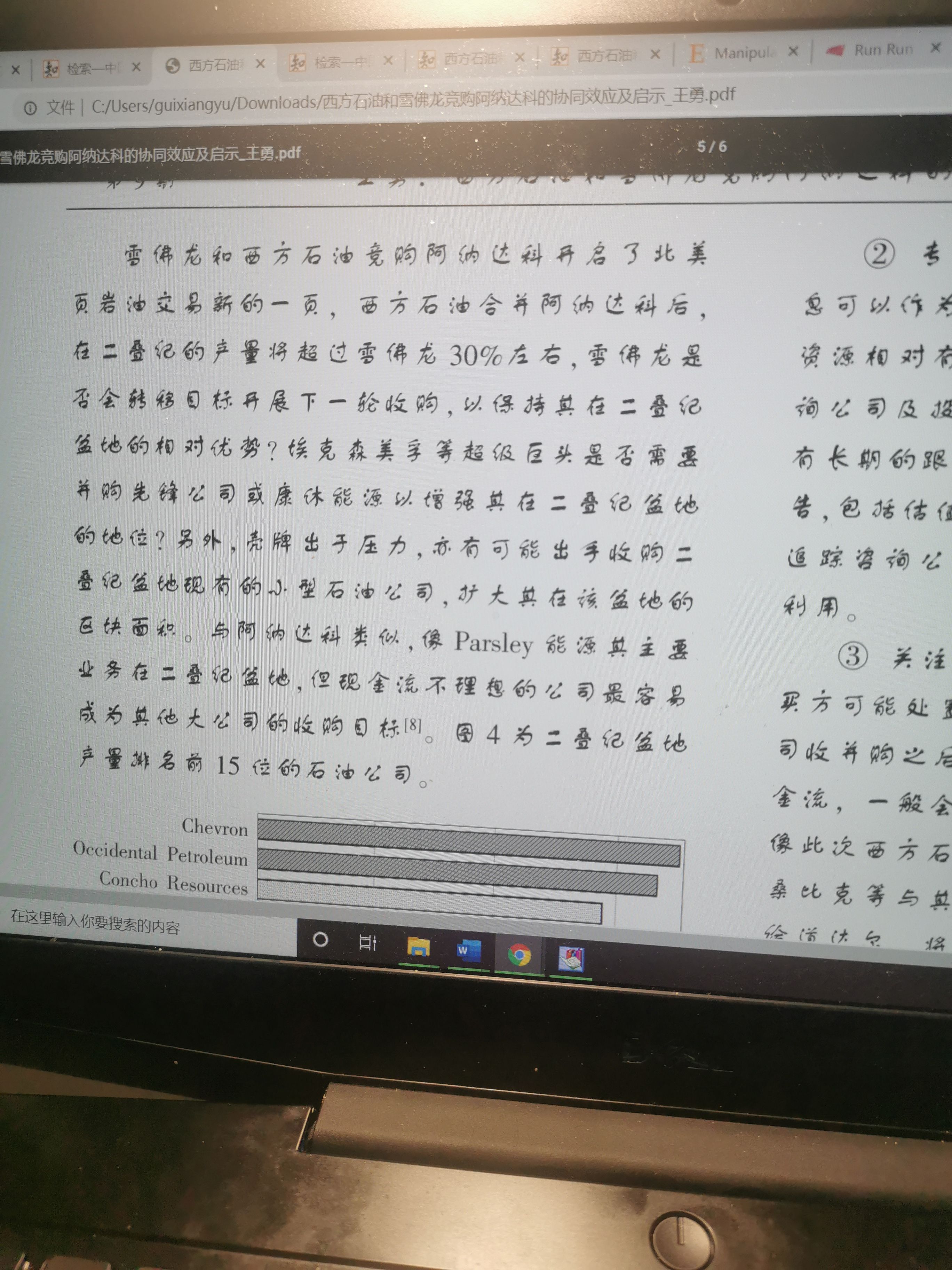Close the globe-icon 西方石油 tab
The width and height of the screenshot is (952, 1270).
(260, 64)
